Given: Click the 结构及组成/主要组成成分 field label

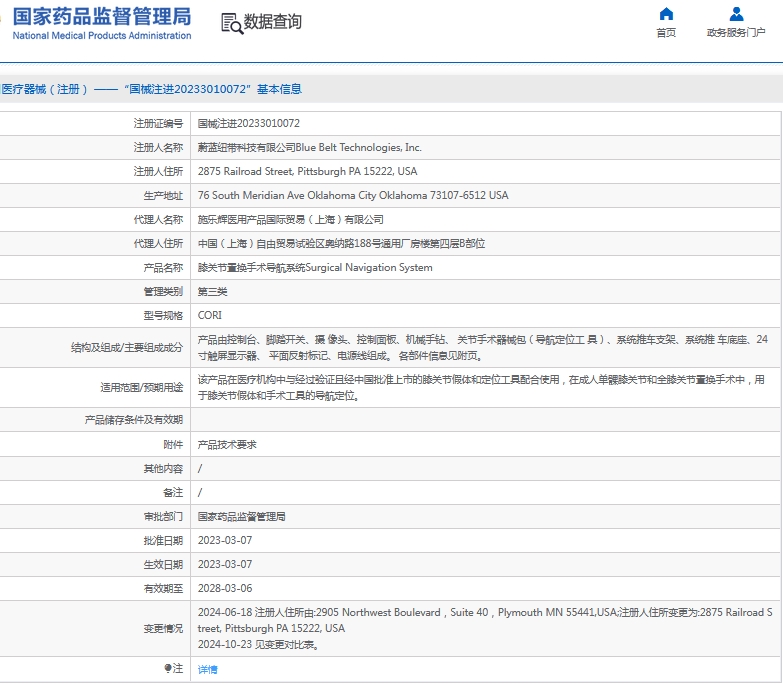Looking at the screenshot, I should [x=127, y=347].
